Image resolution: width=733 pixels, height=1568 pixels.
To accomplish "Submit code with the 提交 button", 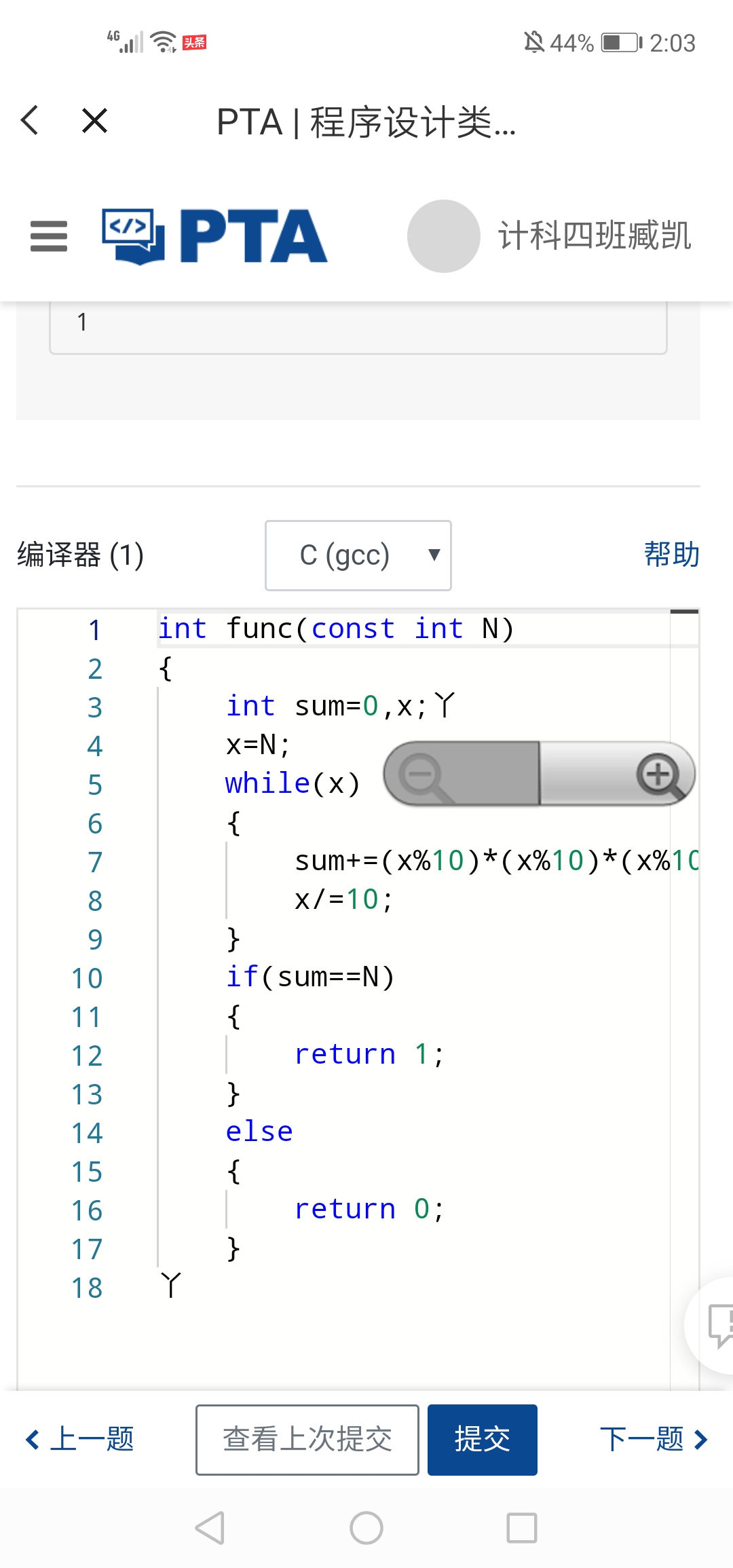I will point(482,1439).
